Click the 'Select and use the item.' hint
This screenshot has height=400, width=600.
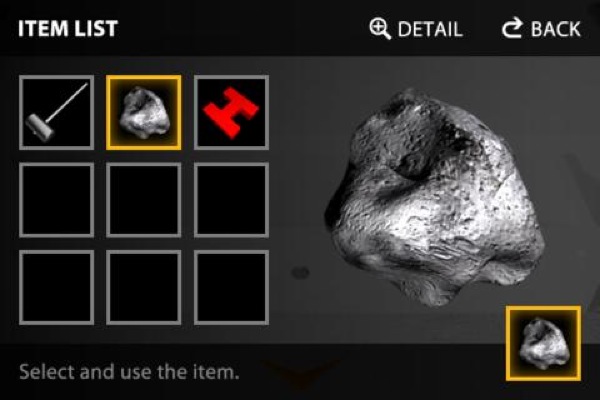129,372
